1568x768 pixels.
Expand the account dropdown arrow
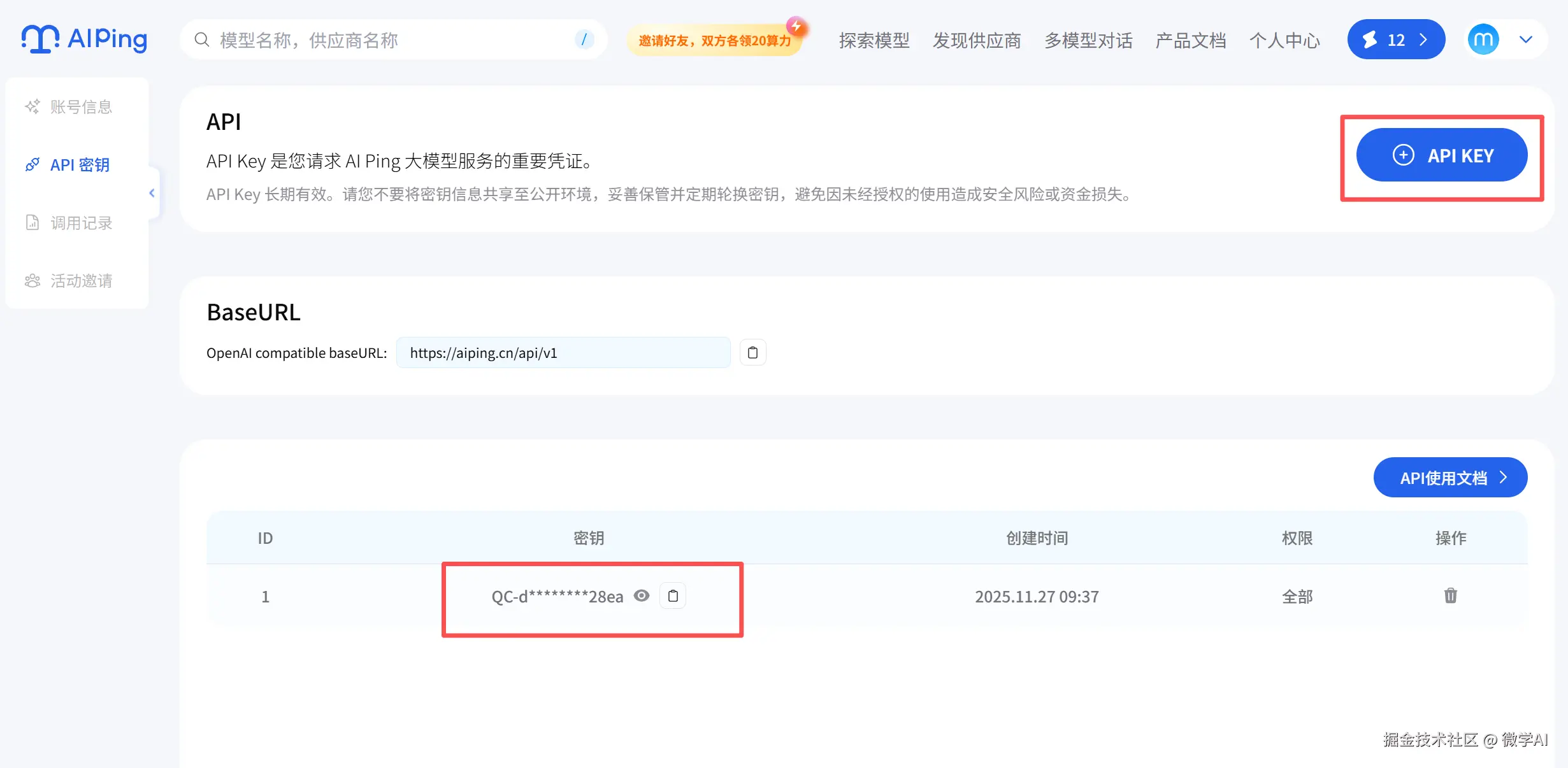[x=1526, y=39]
